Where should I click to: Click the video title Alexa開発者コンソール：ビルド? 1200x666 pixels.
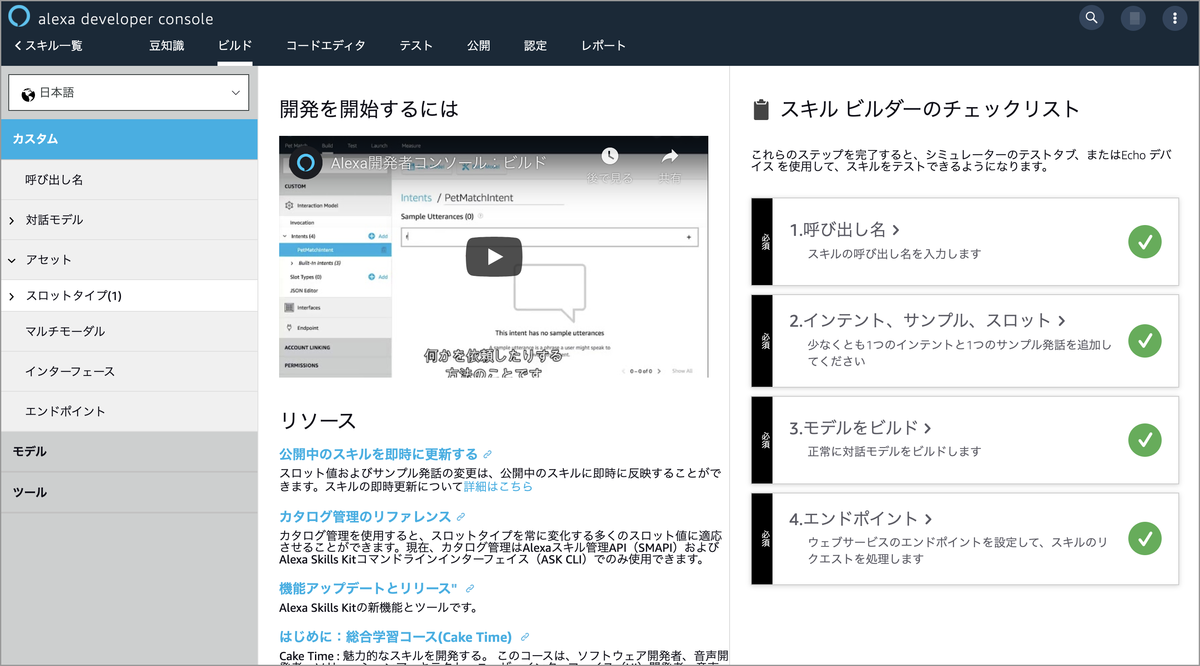click(x=439, y=162)
